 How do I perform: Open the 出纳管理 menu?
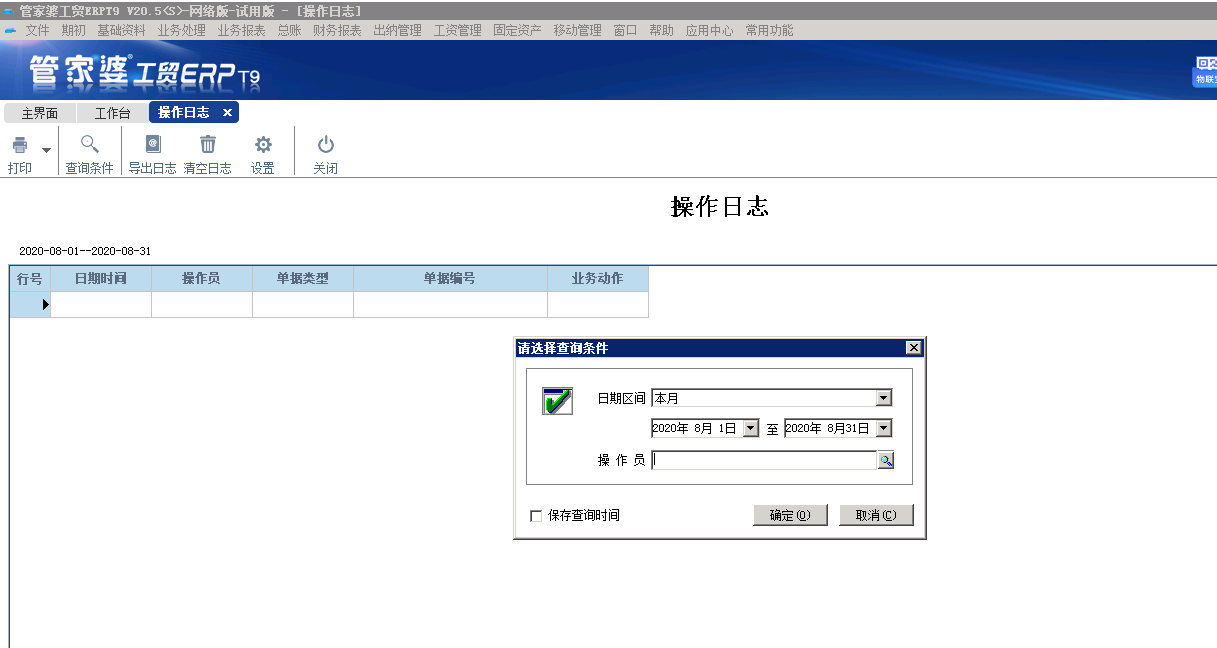397,30
